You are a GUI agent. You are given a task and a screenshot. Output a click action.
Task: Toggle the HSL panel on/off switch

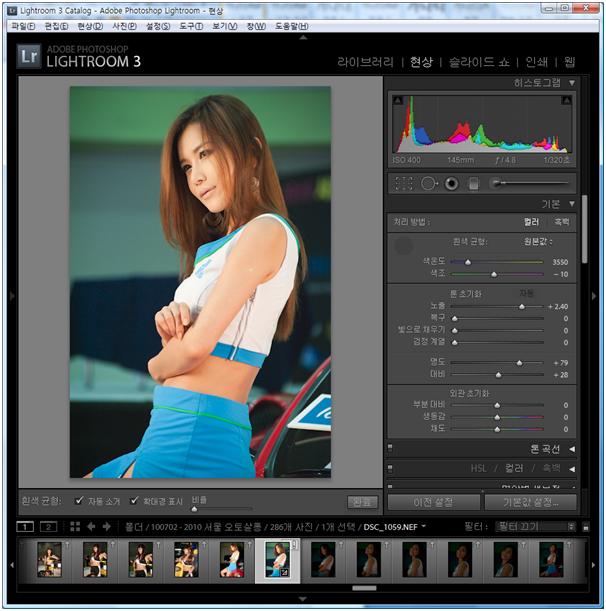(390, 468)
